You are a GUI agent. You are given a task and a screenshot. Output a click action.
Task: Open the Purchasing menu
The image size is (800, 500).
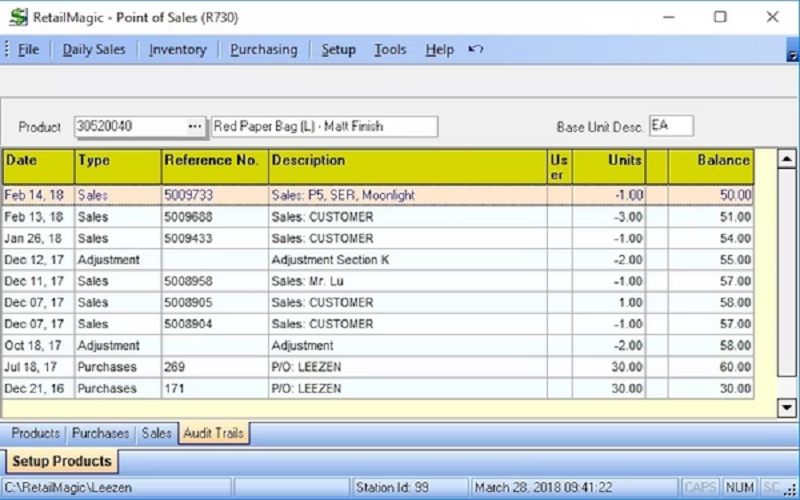pos(264,49)
